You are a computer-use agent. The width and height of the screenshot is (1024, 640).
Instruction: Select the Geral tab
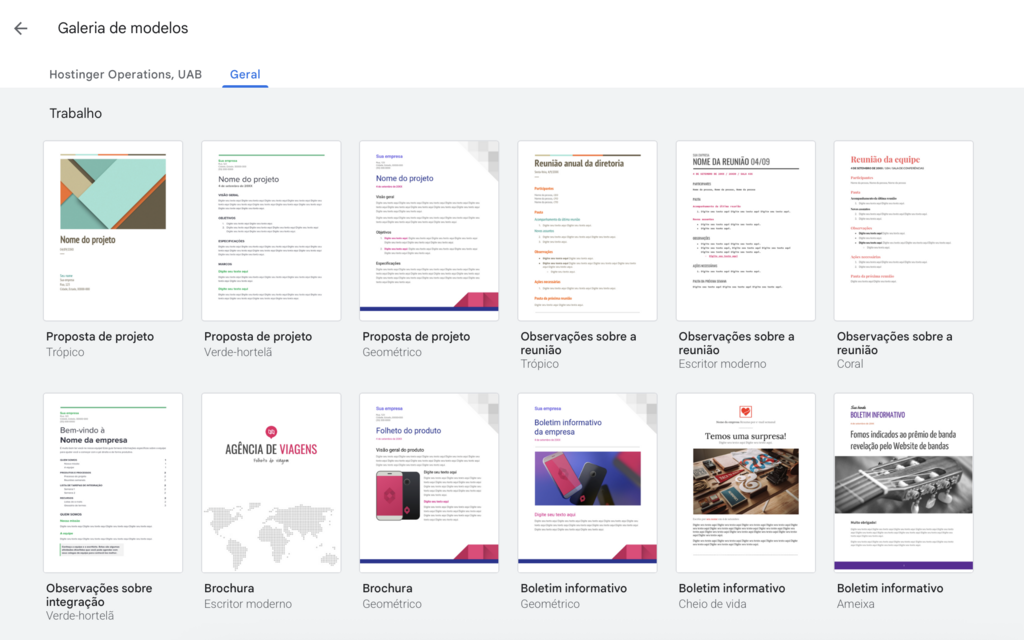coord(244,74)
